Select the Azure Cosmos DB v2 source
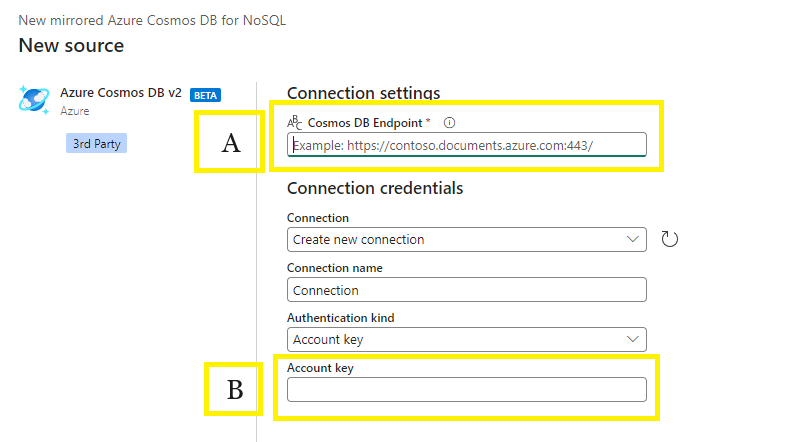 point(120,93)
